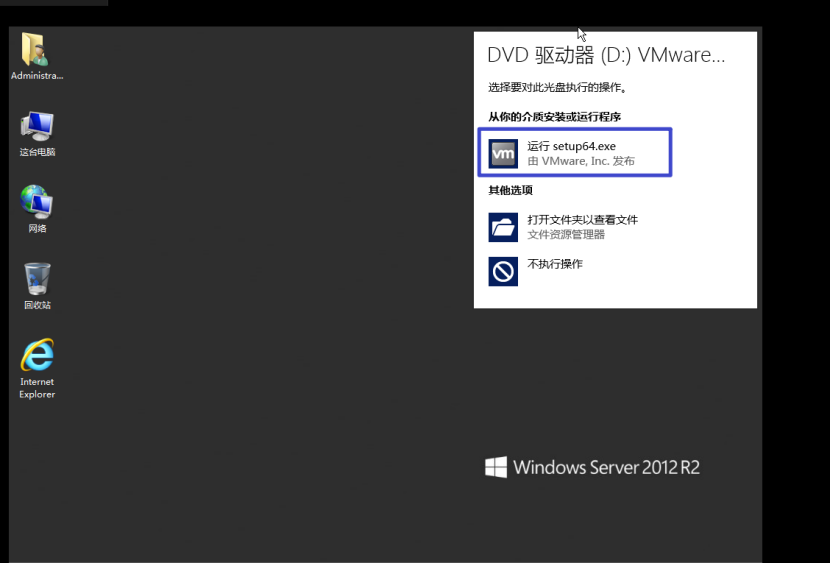This screenshot has height=563, width=830.
Task: Click the VMware vm icon for setup64.exe
Action: click(x=503, y=153)
